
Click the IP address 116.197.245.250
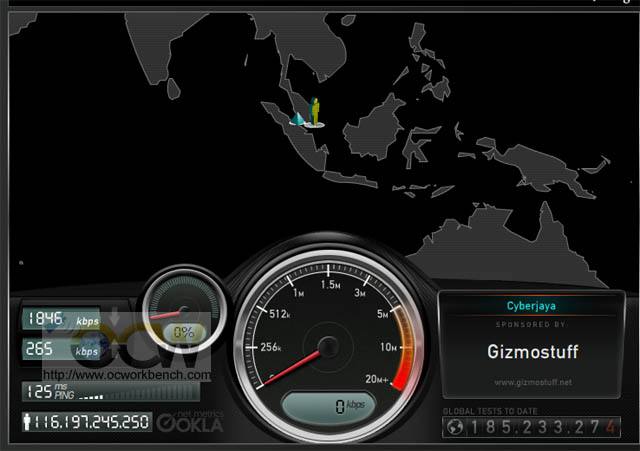[92, 422]
